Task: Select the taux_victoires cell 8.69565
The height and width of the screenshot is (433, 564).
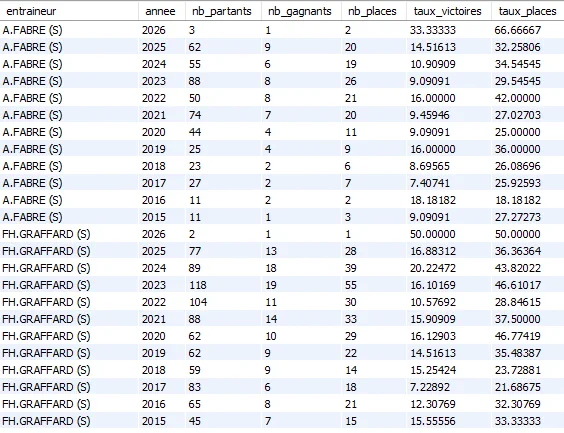Action: [x=449, y=166]
